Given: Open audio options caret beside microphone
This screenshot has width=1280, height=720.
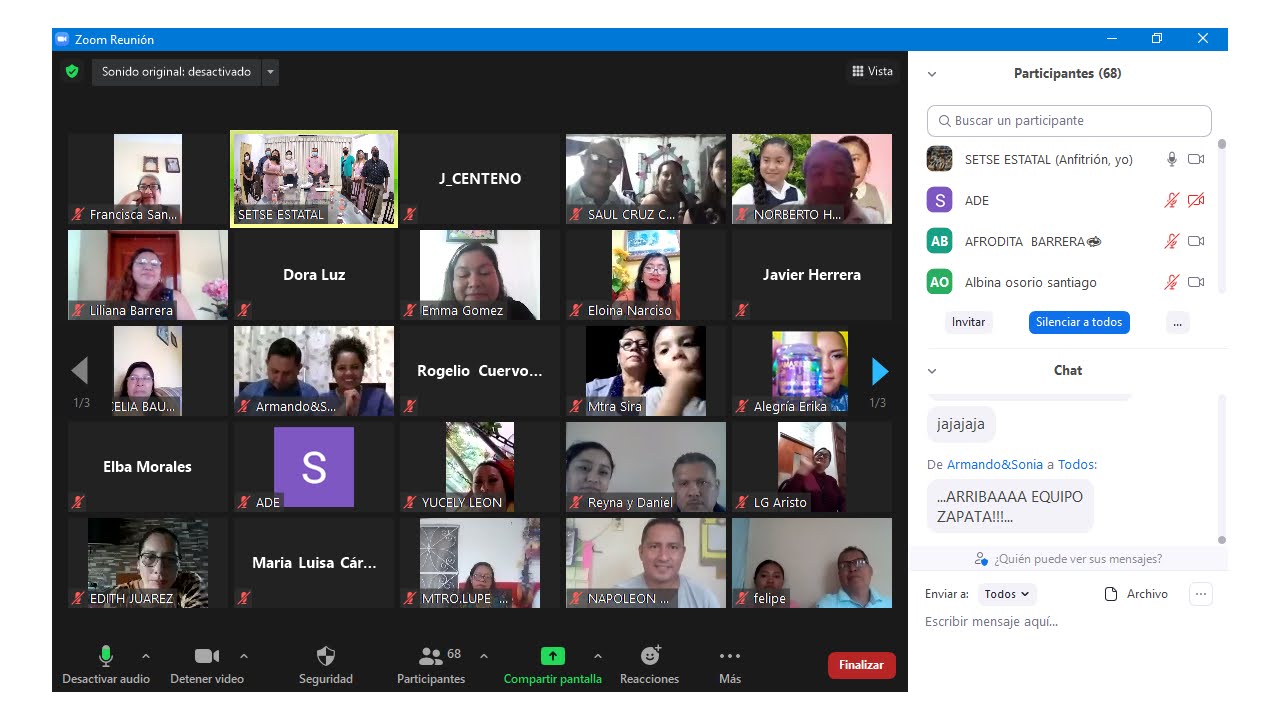Looking at the screenshot, I should coord(146,656).
